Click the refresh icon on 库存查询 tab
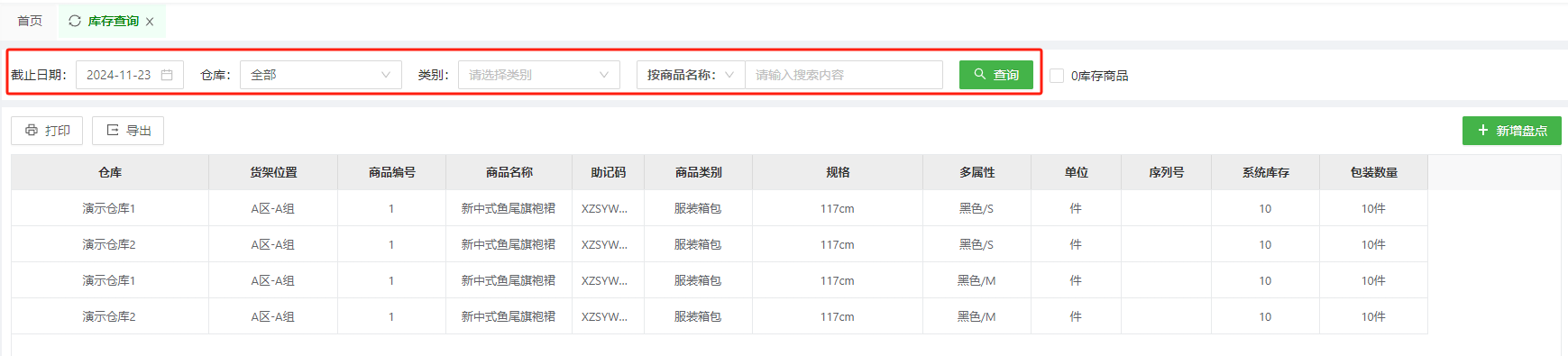 [75, 21]
